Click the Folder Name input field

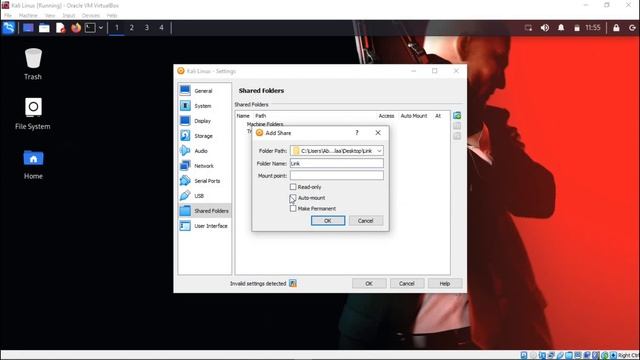pos(337,163)
